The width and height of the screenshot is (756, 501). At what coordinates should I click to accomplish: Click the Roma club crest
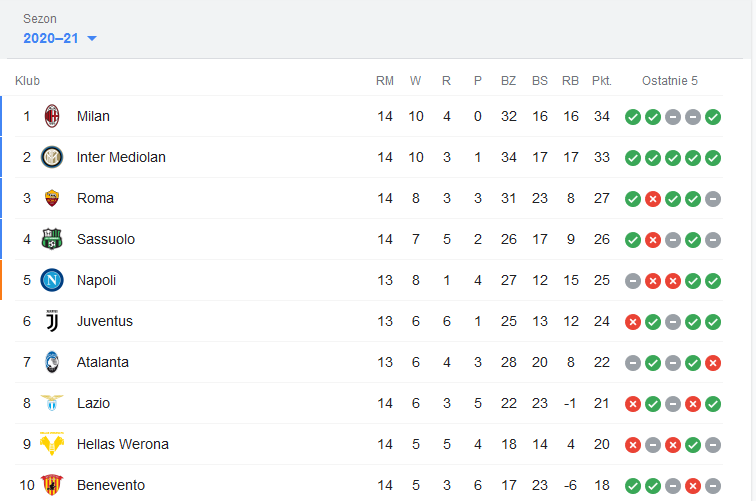52,198
